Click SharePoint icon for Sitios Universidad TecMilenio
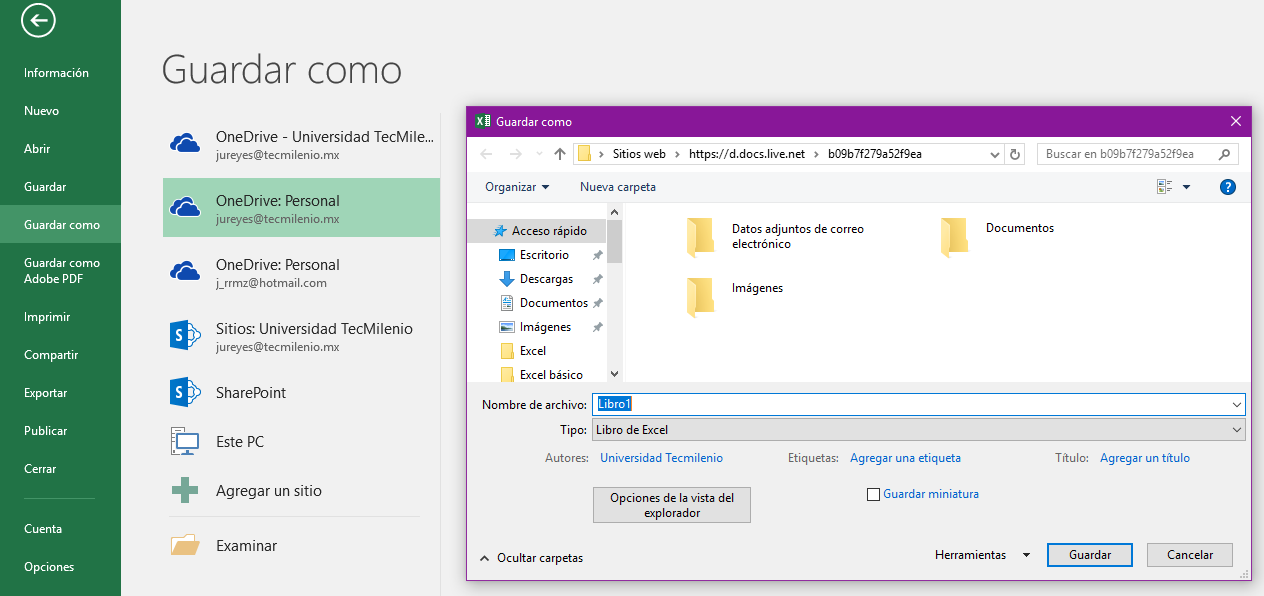This screenshot has height=596, width=1264. pos(185,336)
